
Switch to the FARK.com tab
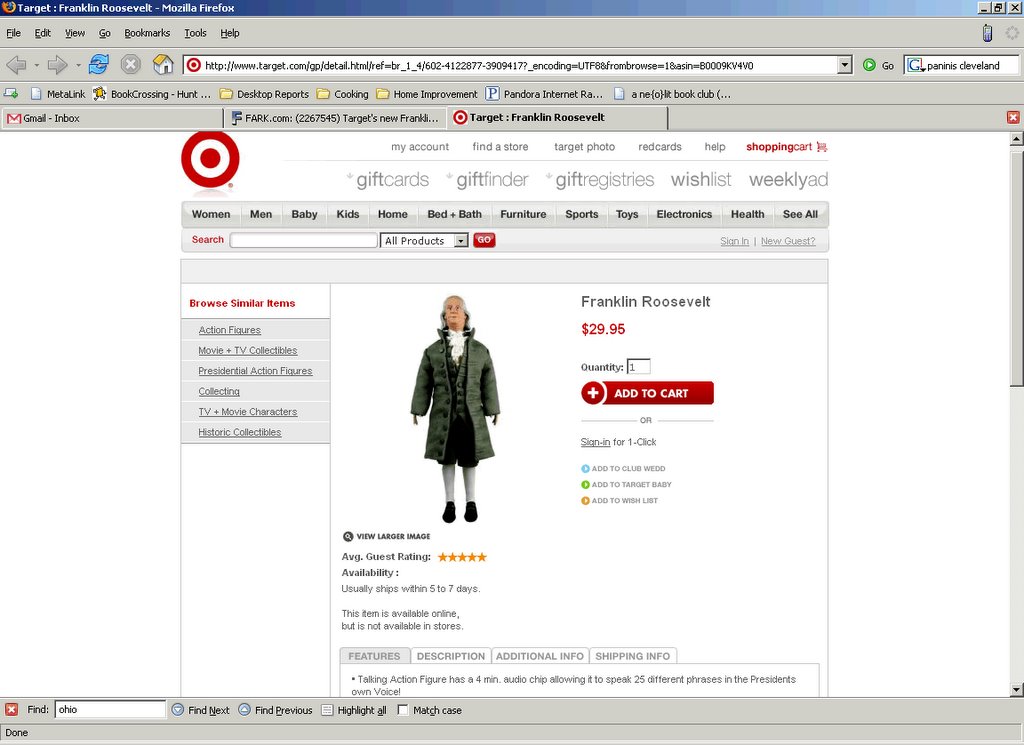coord(336,118)
